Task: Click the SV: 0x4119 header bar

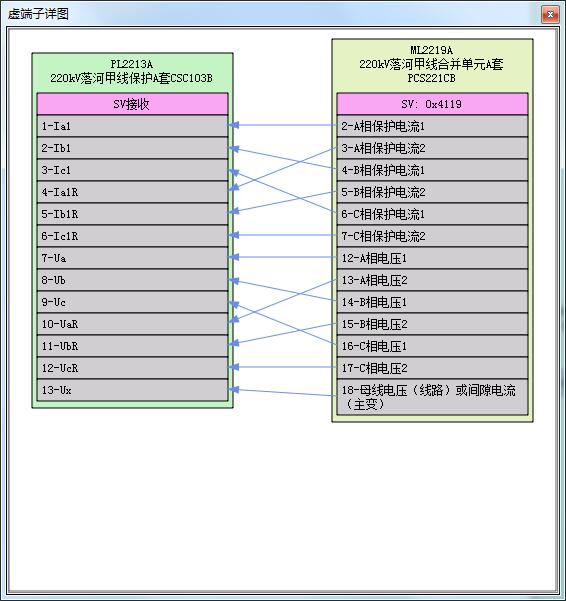Action: coord(432,104)
